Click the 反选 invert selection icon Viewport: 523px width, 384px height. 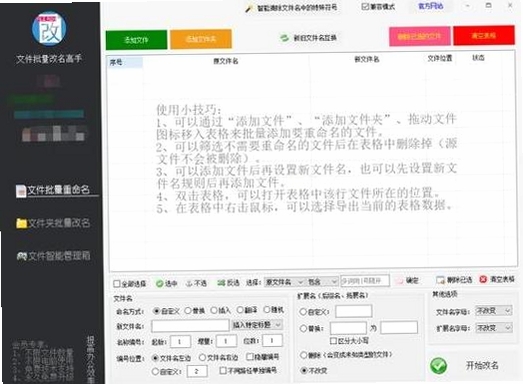point(221,283)
